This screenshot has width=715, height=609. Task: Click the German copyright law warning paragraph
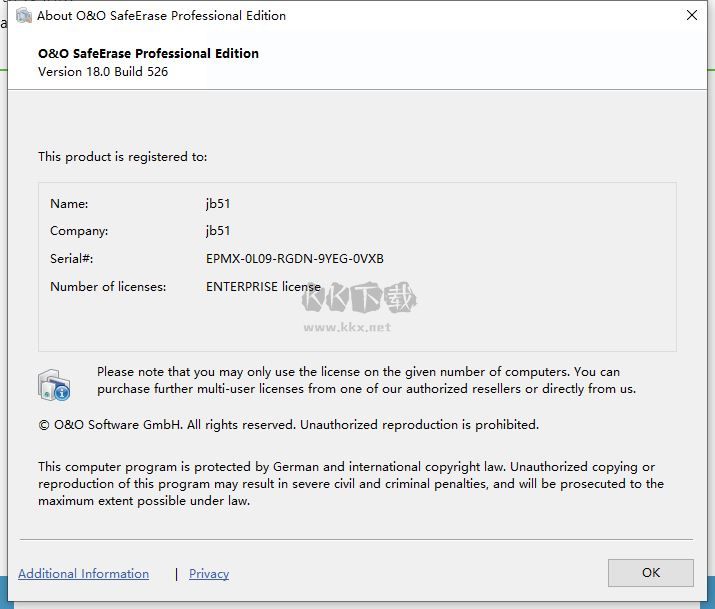point(350,484)
